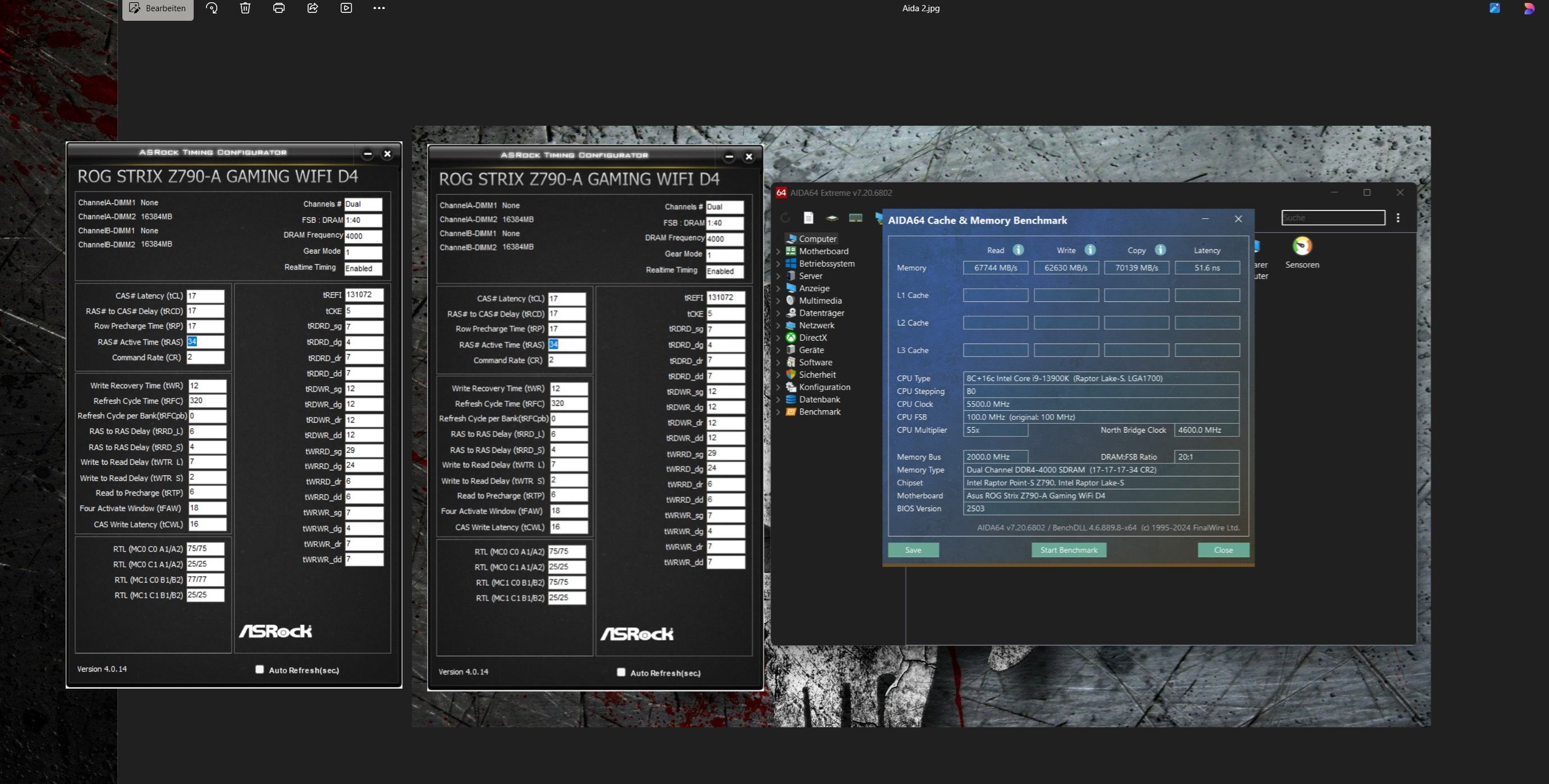Click the AIDA64 report page toolbar icon
1549x784 pixels.
(x=808, y=218)
